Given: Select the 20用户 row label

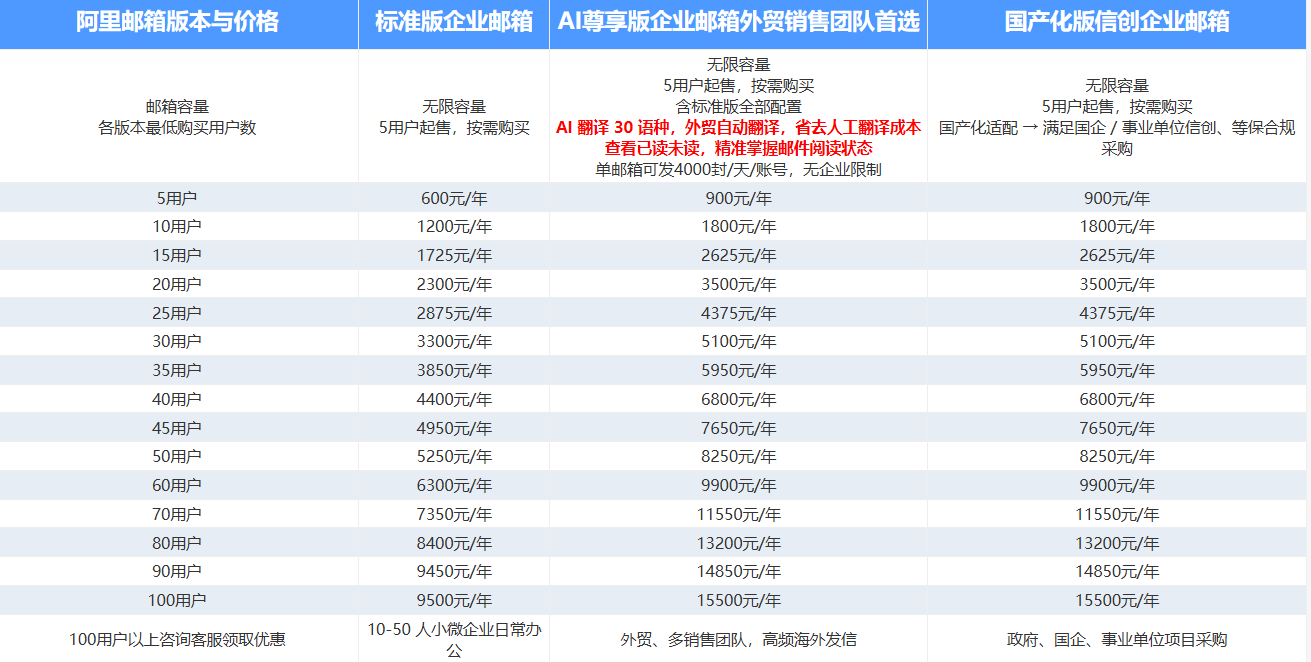Looking at the screenshot, I should pyautogui.click(x=178, y=285).
